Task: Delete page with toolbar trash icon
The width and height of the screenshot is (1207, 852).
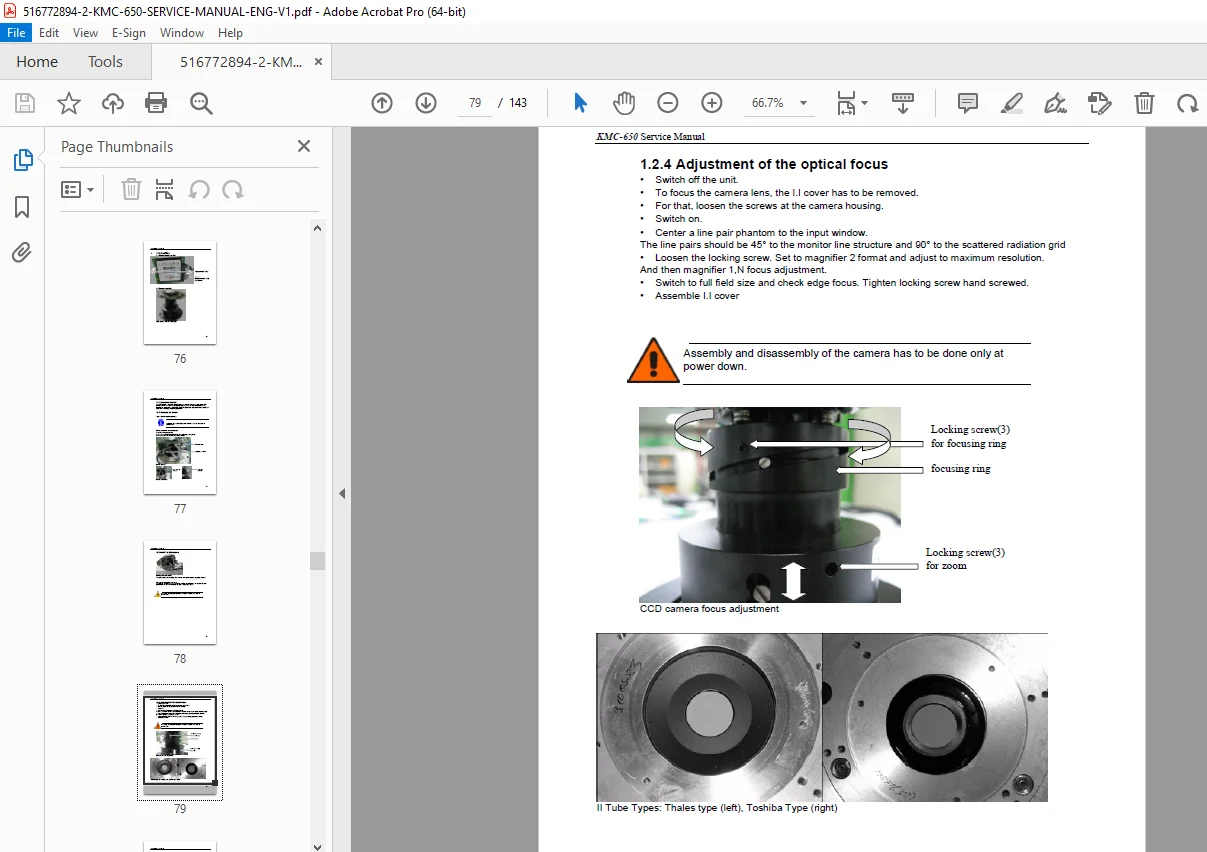Action: [1144, 103]
